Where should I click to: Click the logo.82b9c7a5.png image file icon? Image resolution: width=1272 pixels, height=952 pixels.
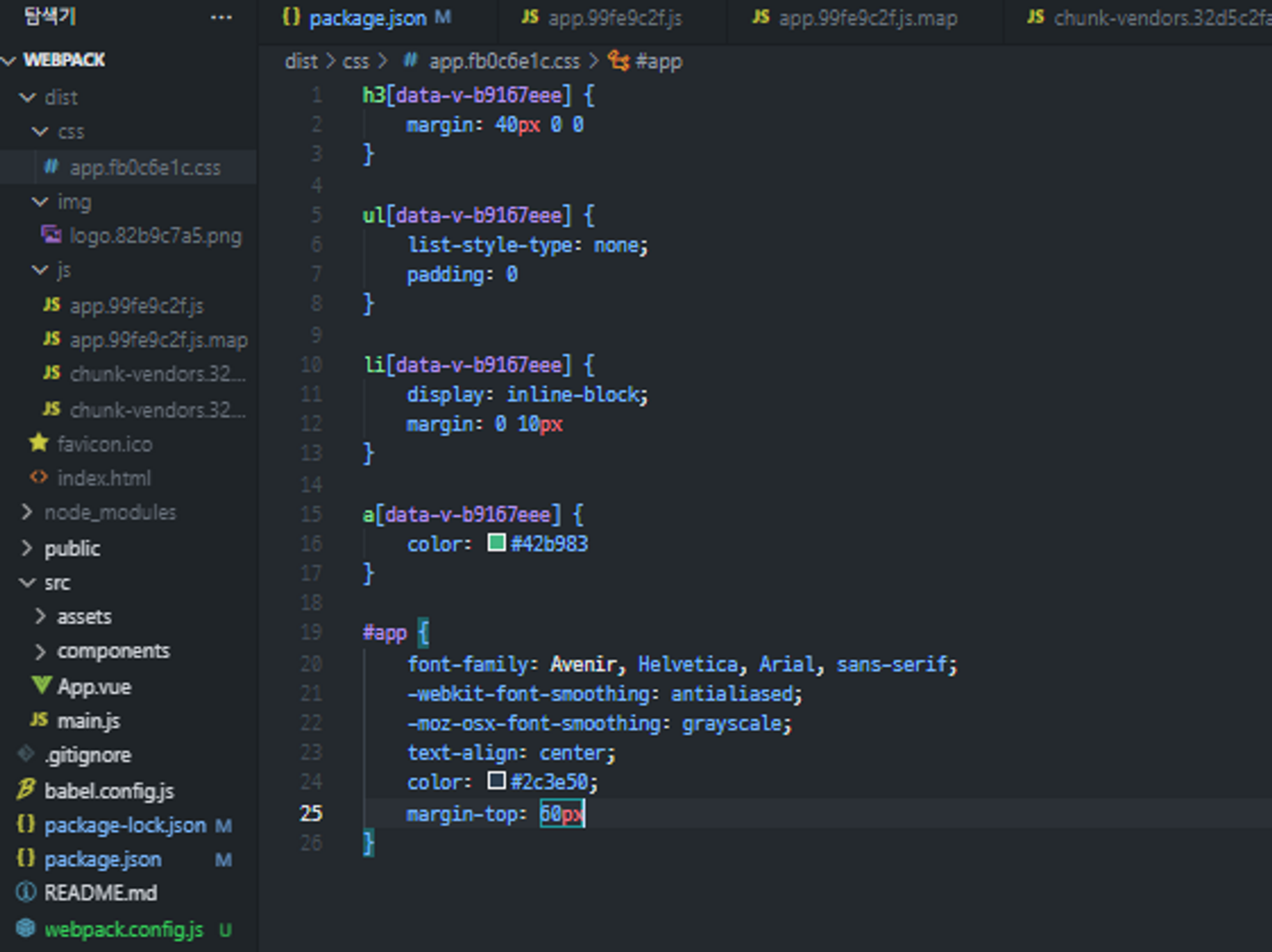51,235
